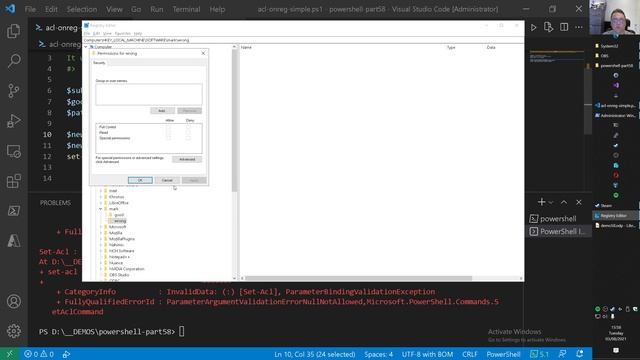Open the PowerShell command explorer icon
Image resolution: width=640 pixels, height=360 pixels.
[x=13, y=211]
